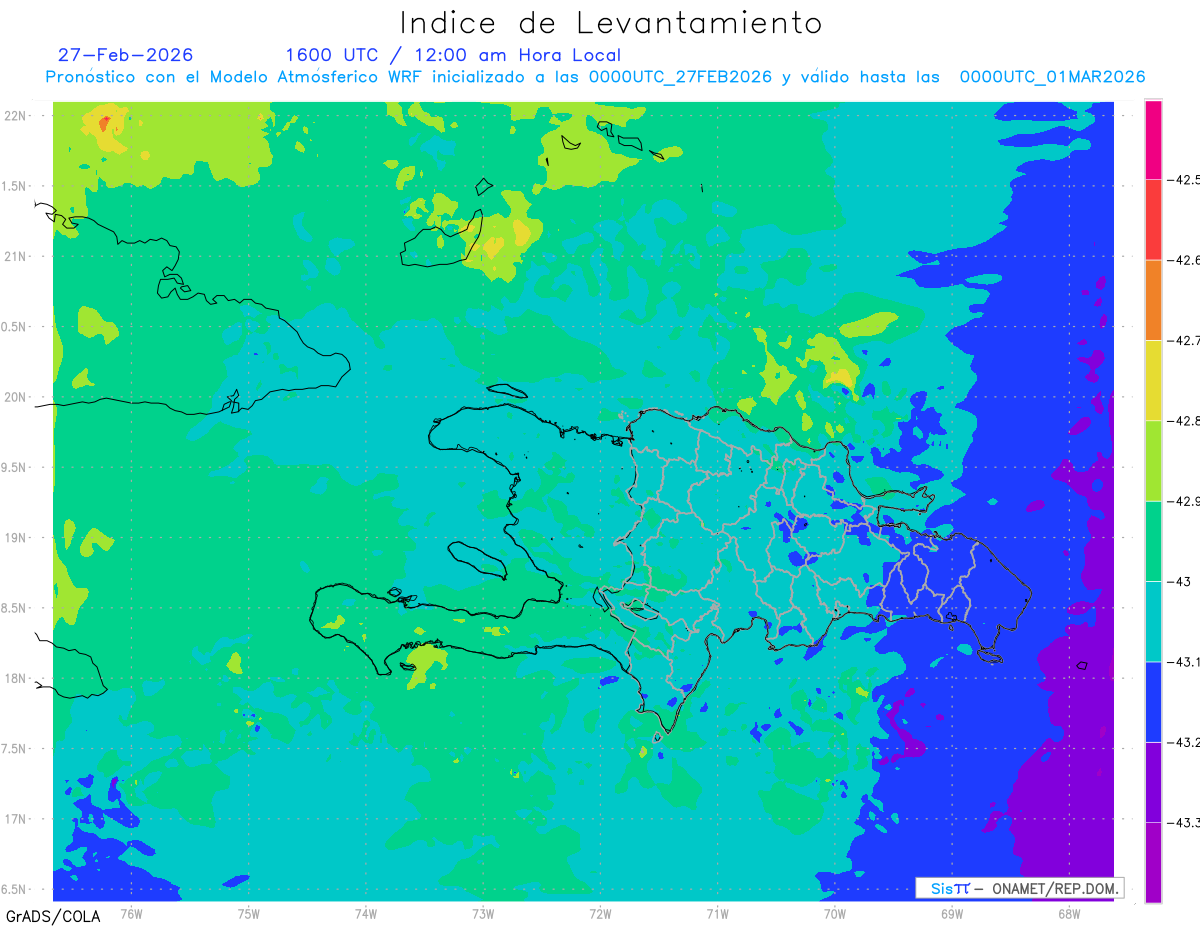Click the '75W' longitude label

(x=248, y=913)
